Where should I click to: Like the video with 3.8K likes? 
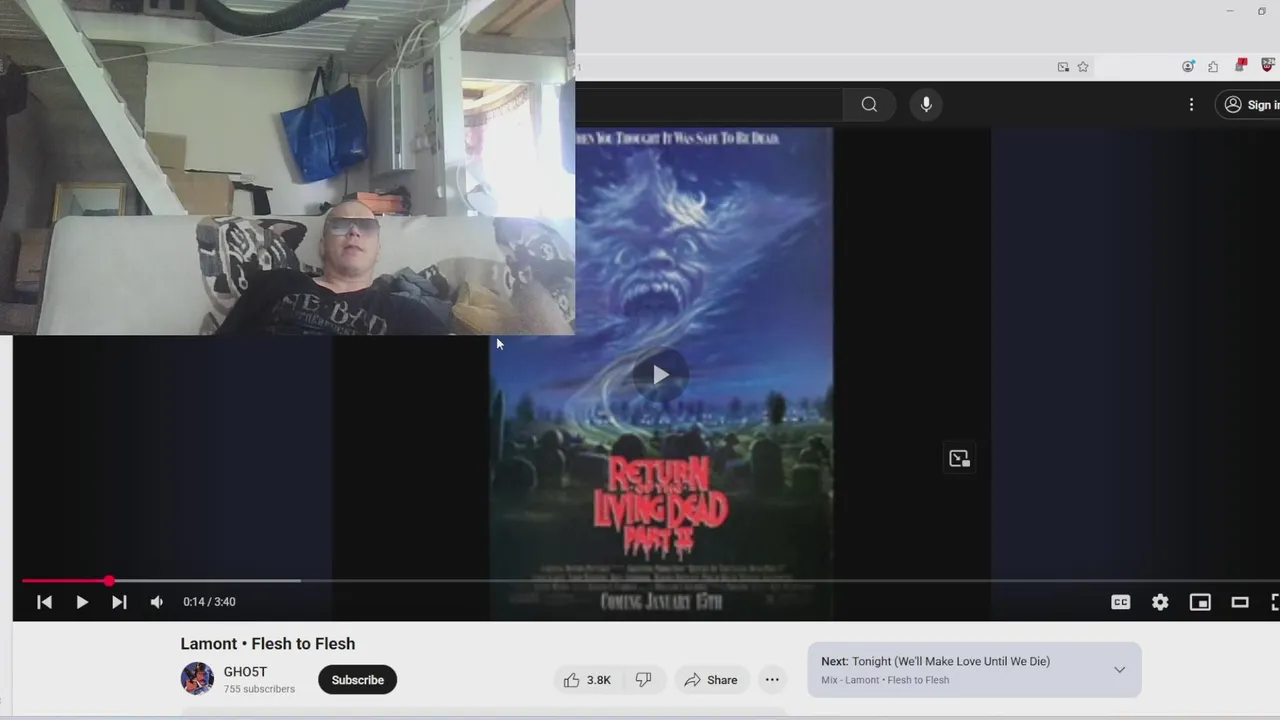[x=587, y=680]
